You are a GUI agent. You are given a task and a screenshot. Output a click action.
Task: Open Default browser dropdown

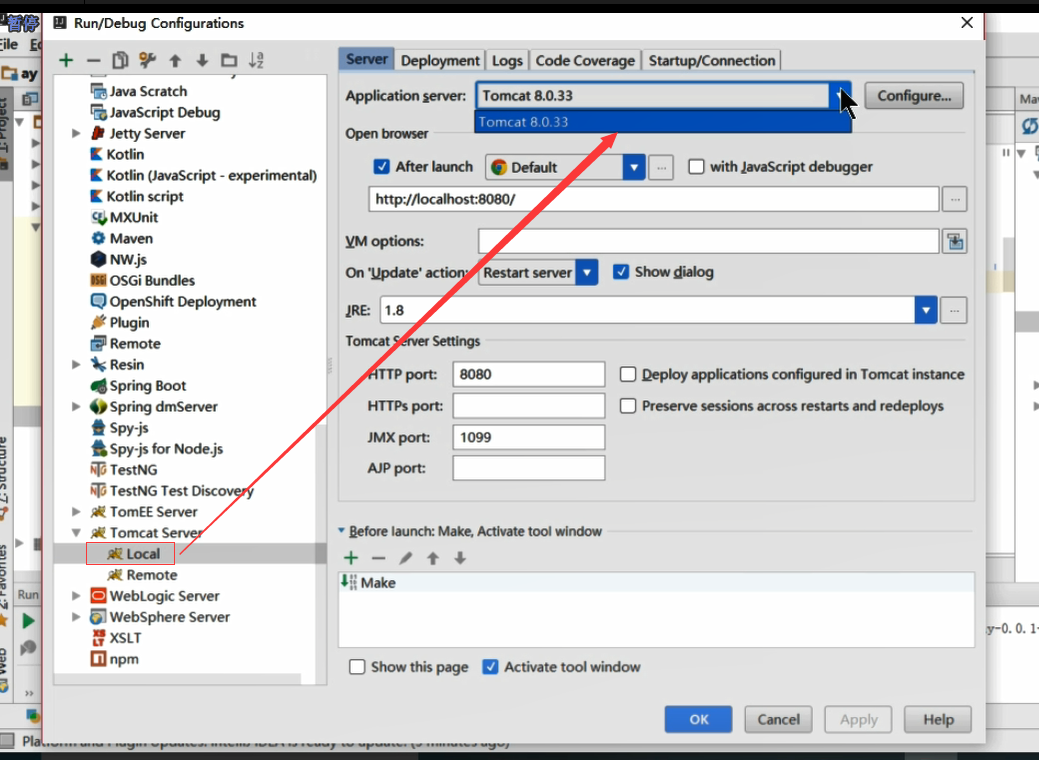(633, 167)
